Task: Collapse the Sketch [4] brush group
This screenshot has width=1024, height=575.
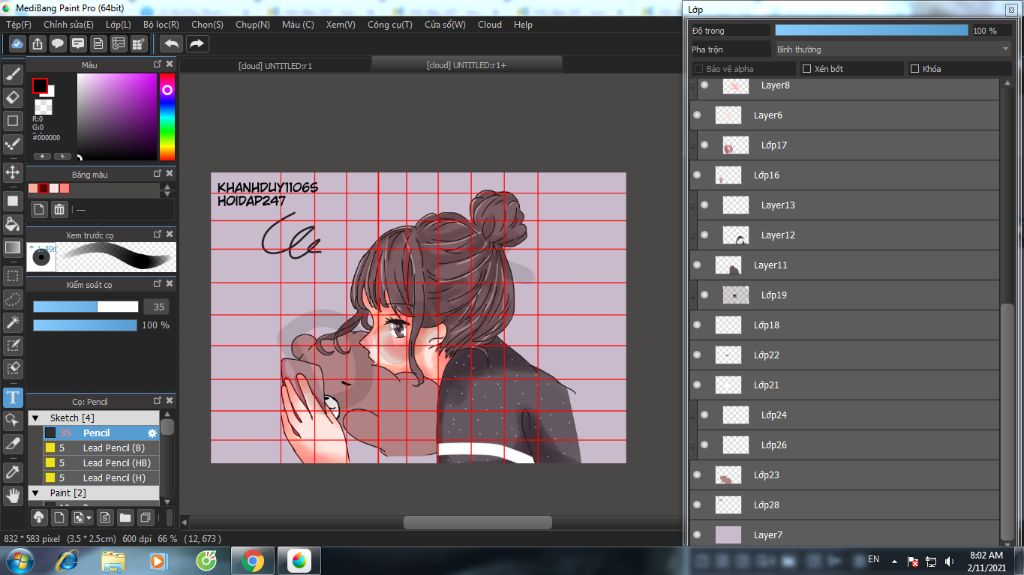Action: [x=36, y=418]
